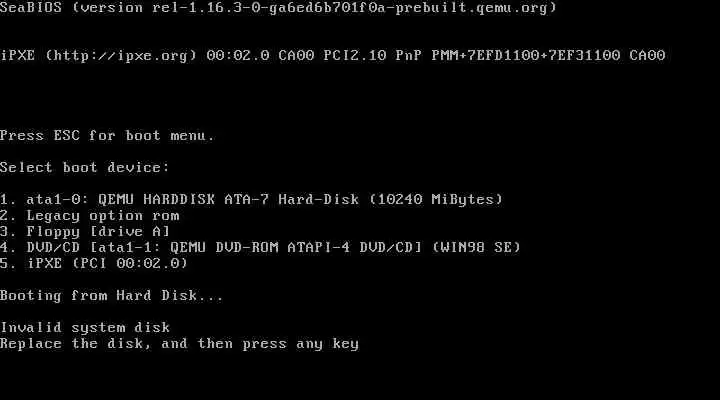This screenshot has height=400, width=720.
Task: Click the PCI2.10 text in iPXE line
Action: click(355, 56)
